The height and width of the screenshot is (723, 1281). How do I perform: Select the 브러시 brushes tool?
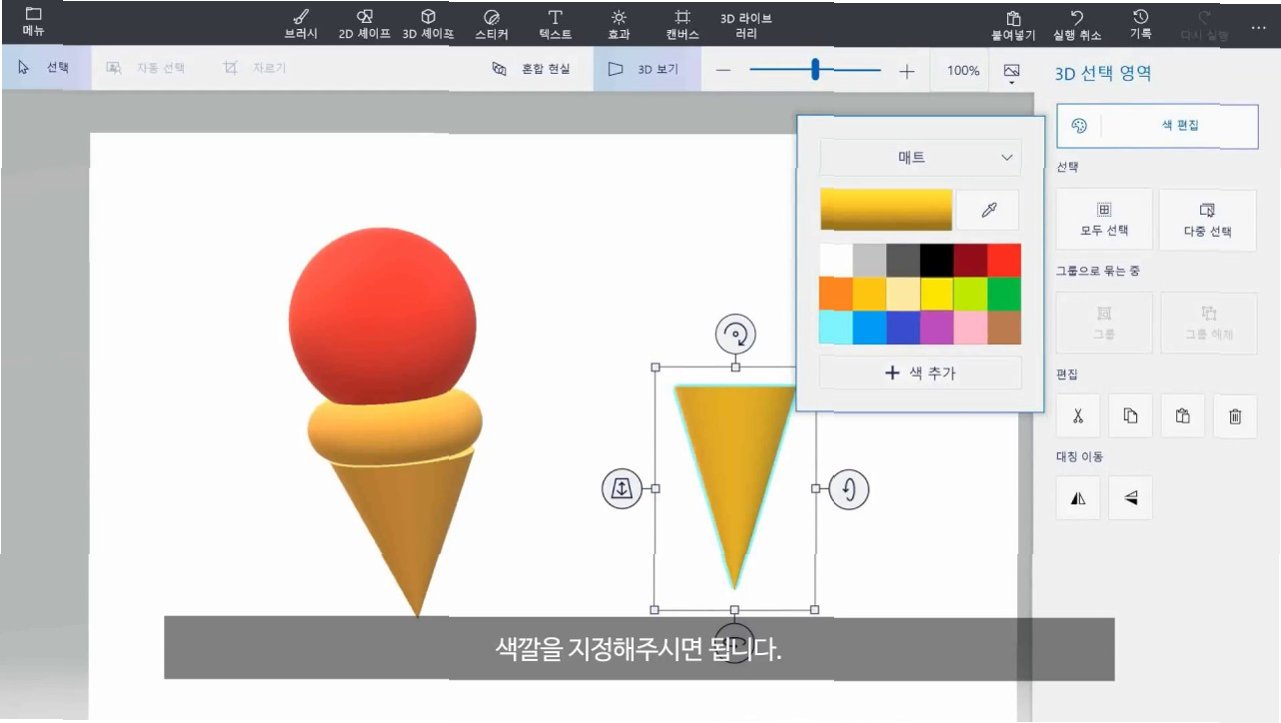[301, 25]
